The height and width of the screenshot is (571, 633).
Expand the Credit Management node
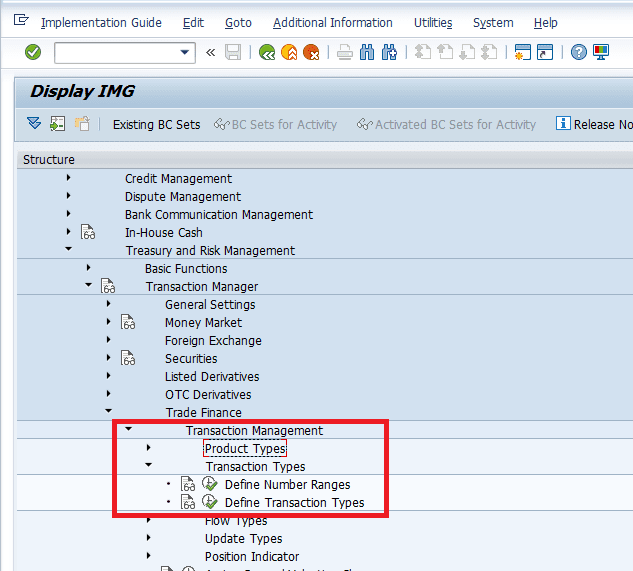(68, 179)
